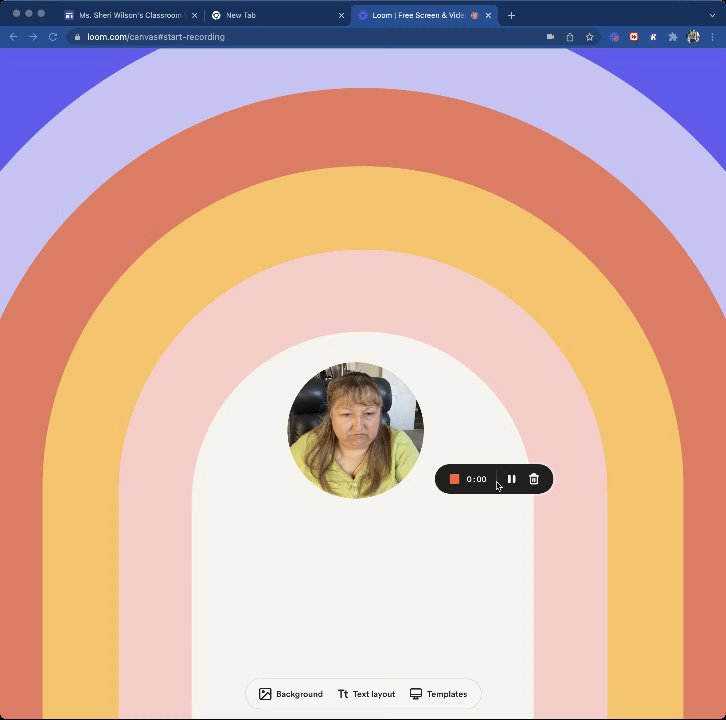
Task: Pause the recording
Action: point(512,479)
